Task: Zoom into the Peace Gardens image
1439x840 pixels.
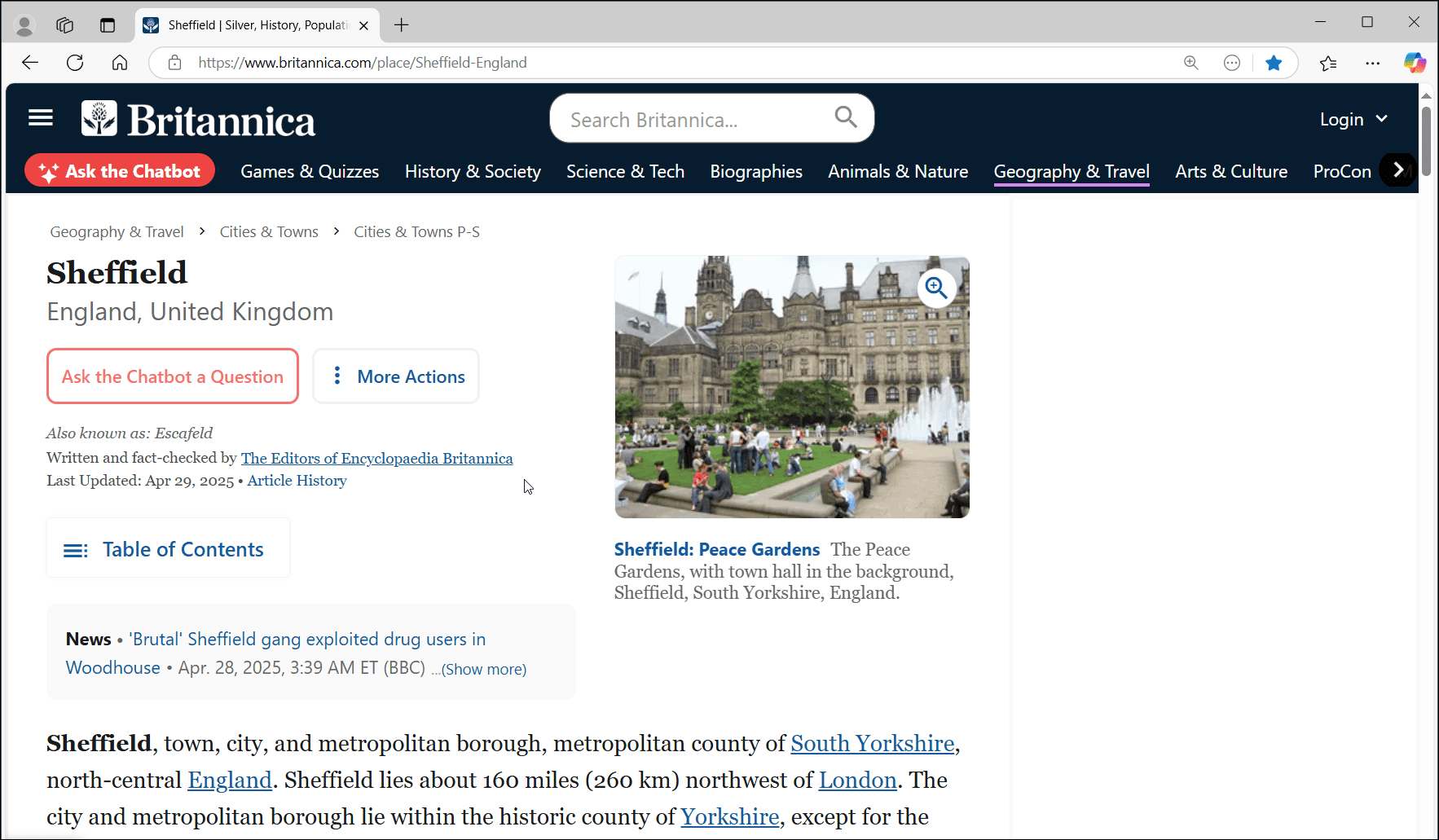Action: [x=935, y=288]
